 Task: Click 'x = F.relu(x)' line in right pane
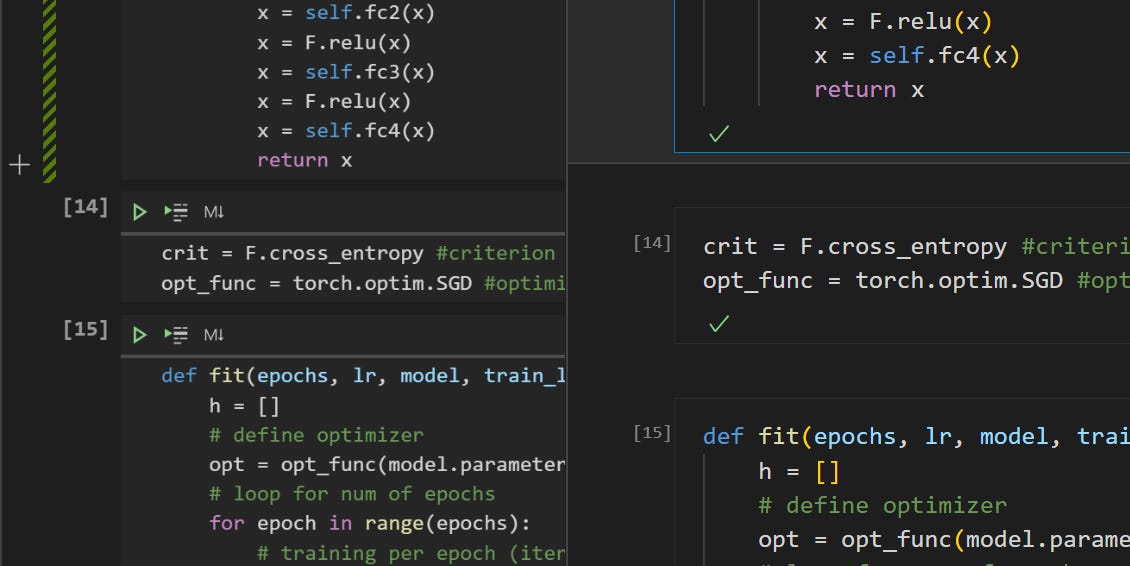(903, 22)
